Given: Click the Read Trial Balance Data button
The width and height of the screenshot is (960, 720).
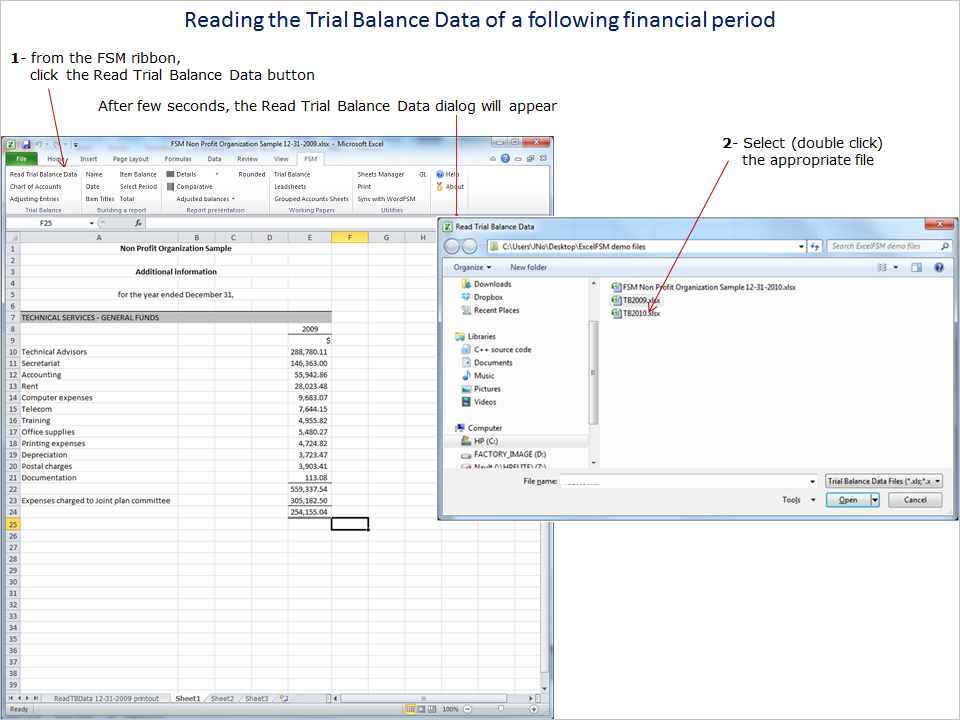Looking at the screenshot, I should click(x=43, y=174).
